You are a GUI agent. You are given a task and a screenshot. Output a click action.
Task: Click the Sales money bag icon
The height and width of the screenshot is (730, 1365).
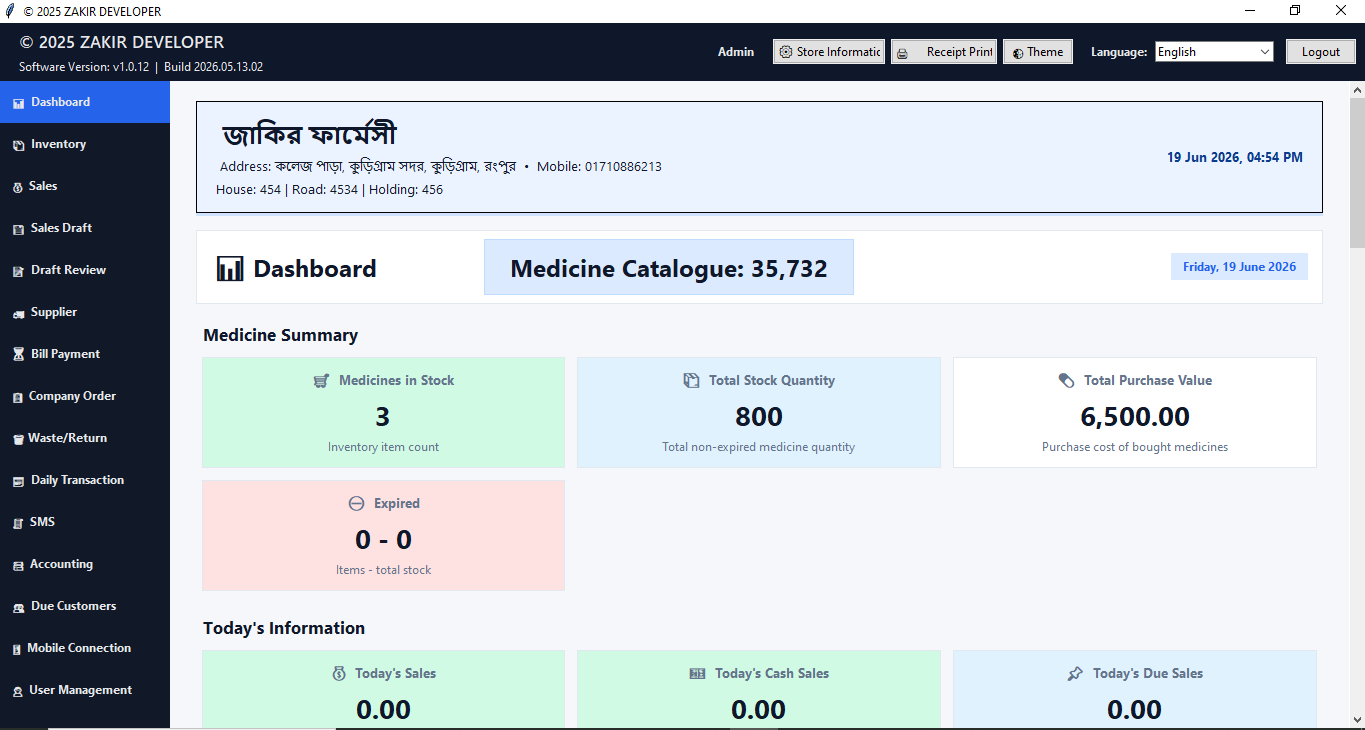coord(18,187)
